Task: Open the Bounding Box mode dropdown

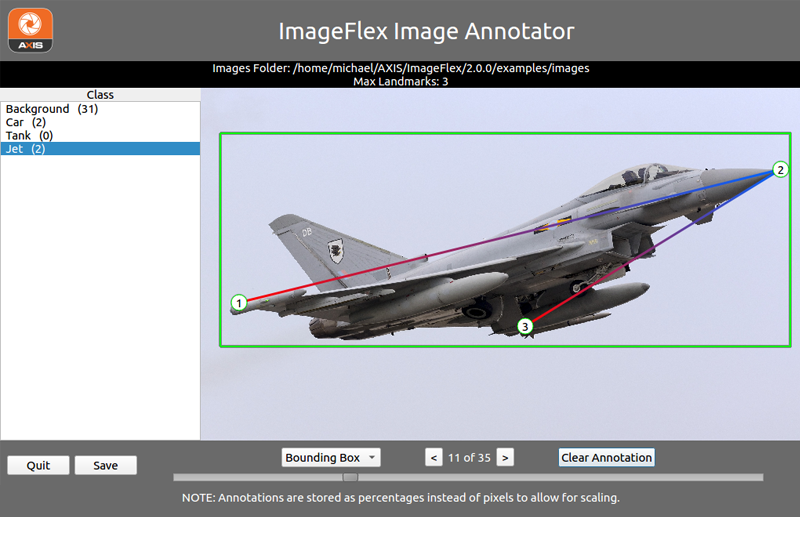Action: coord(331,457)
